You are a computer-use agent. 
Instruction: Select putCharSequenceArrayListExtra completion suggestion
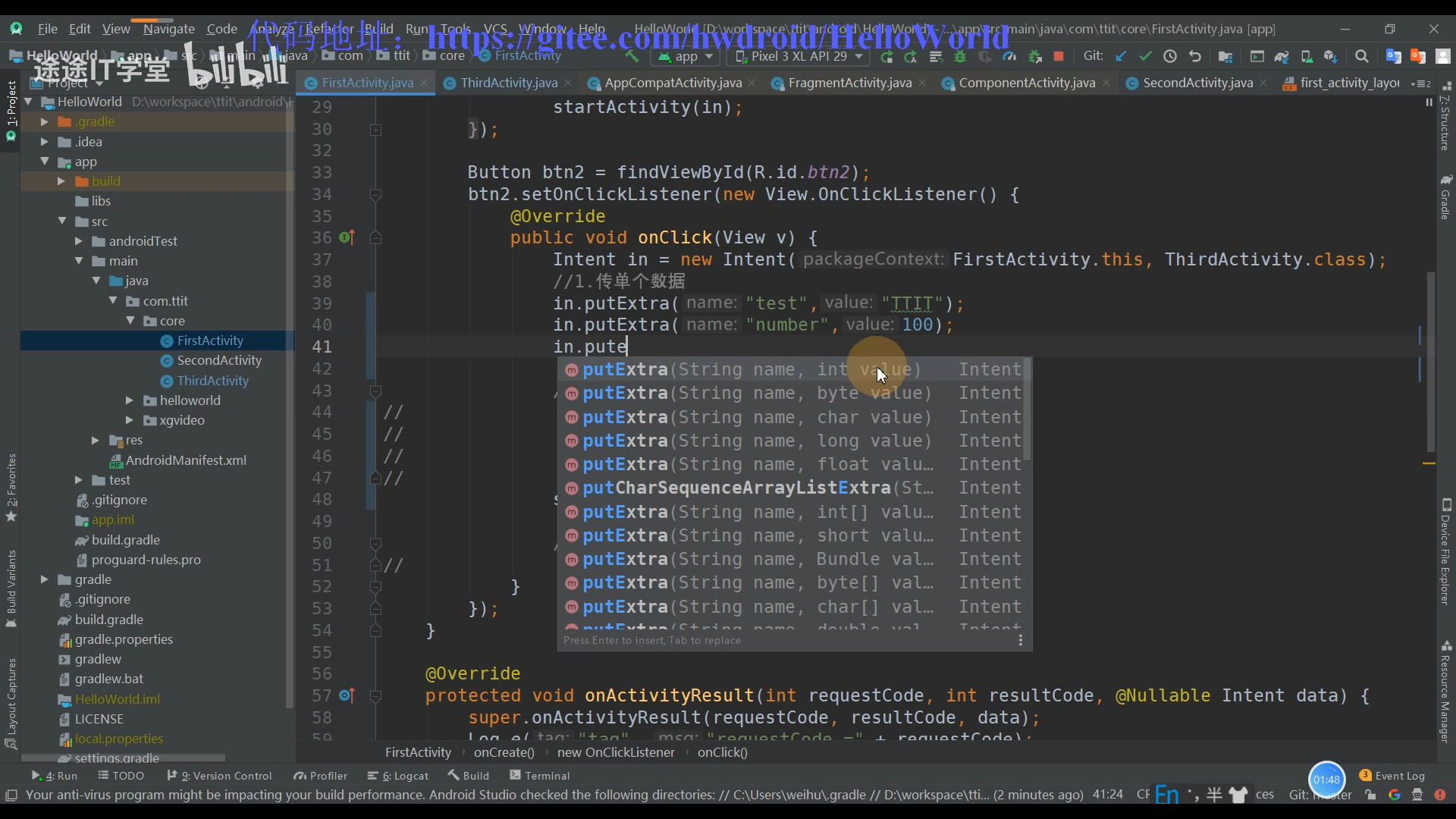[790, 488]
